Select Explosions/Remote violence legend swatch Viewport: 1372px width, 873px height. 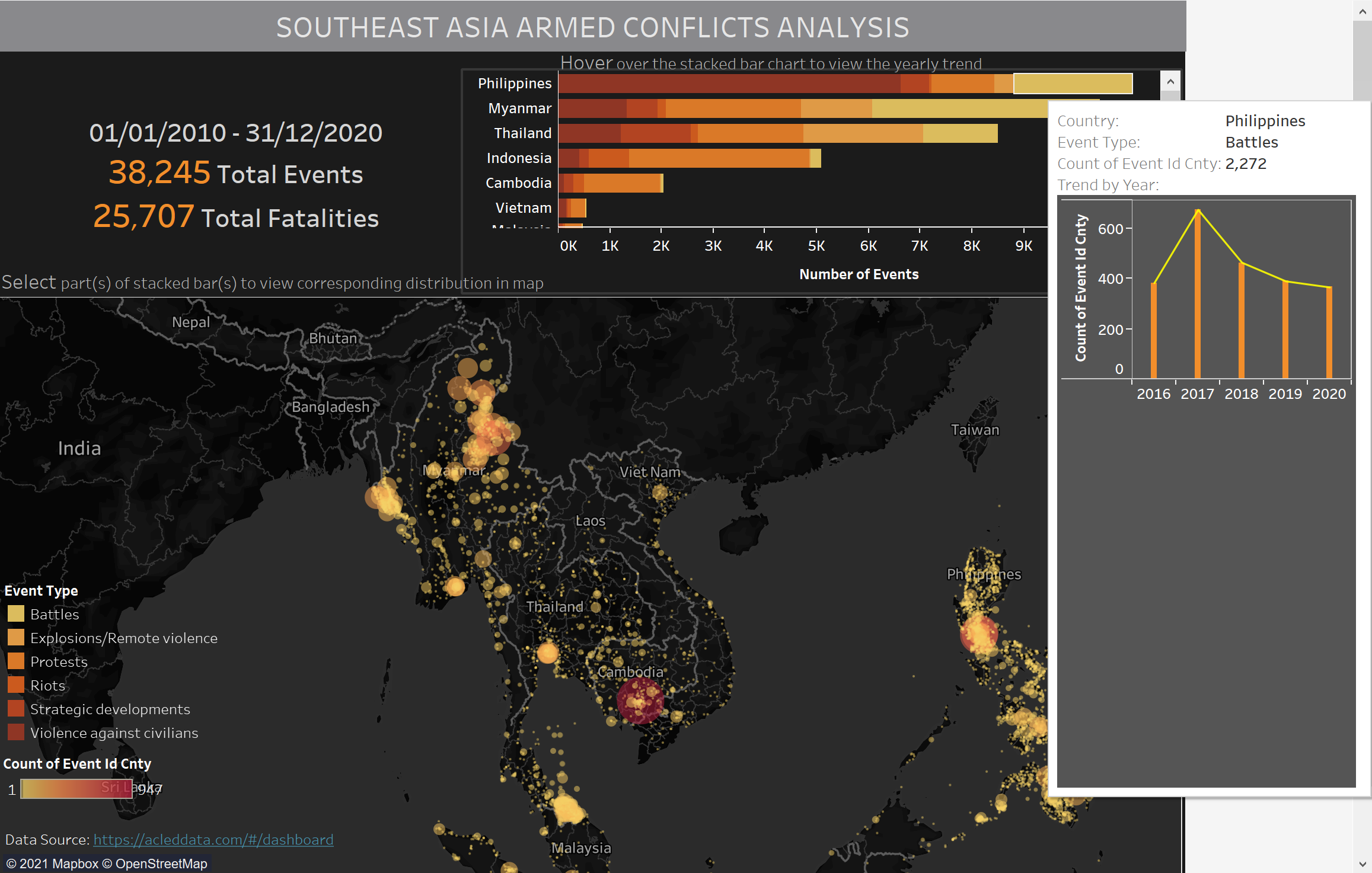(16, 637)
